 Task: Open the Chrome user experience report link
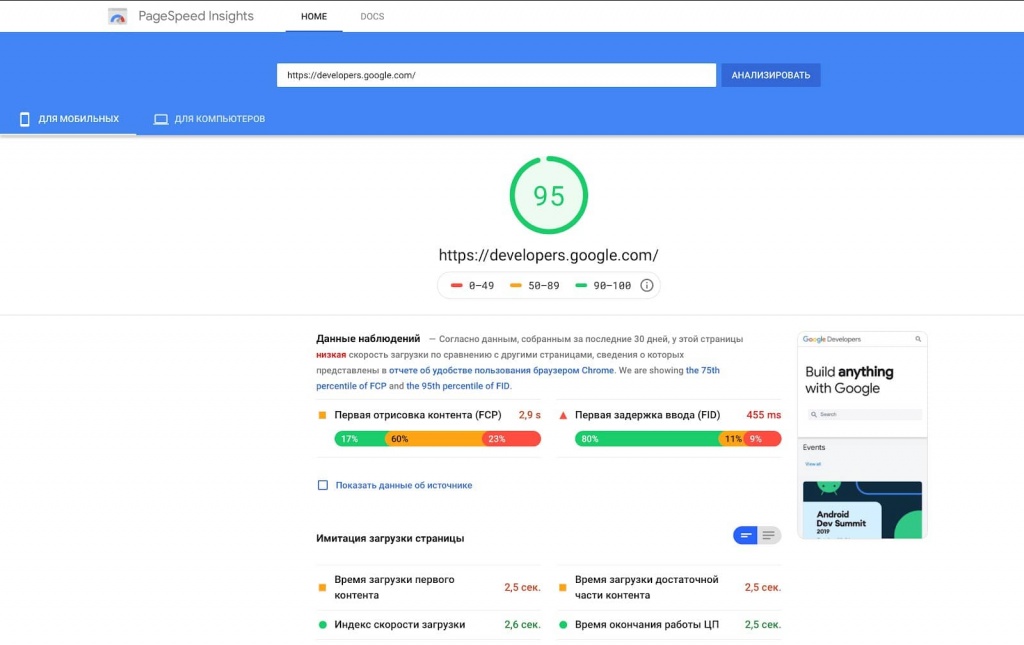pyautogui.click(x=502, y=370)
